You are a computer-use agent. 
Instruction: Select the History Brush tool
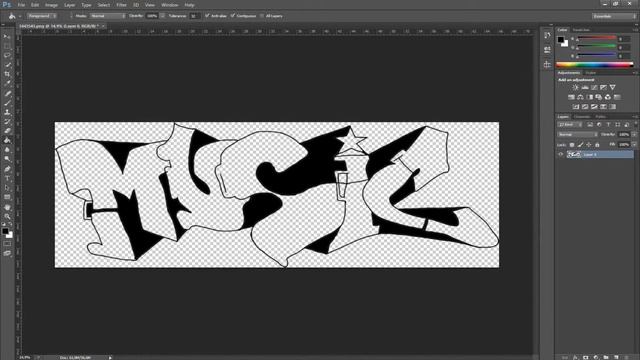[x=7, y=122]
